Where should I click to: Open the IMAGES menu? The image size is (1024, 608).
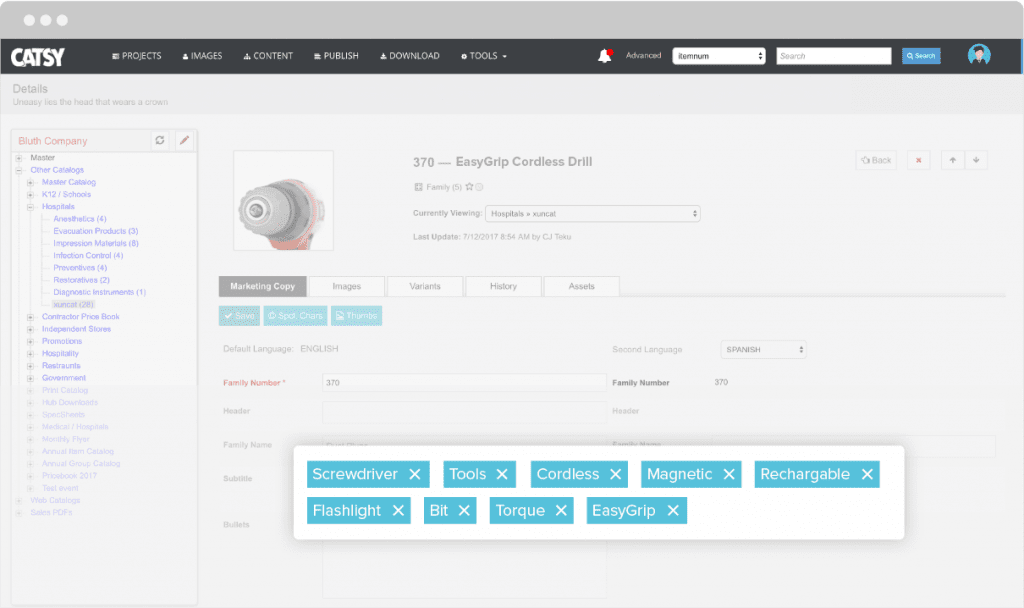click(x=202, y=56)
